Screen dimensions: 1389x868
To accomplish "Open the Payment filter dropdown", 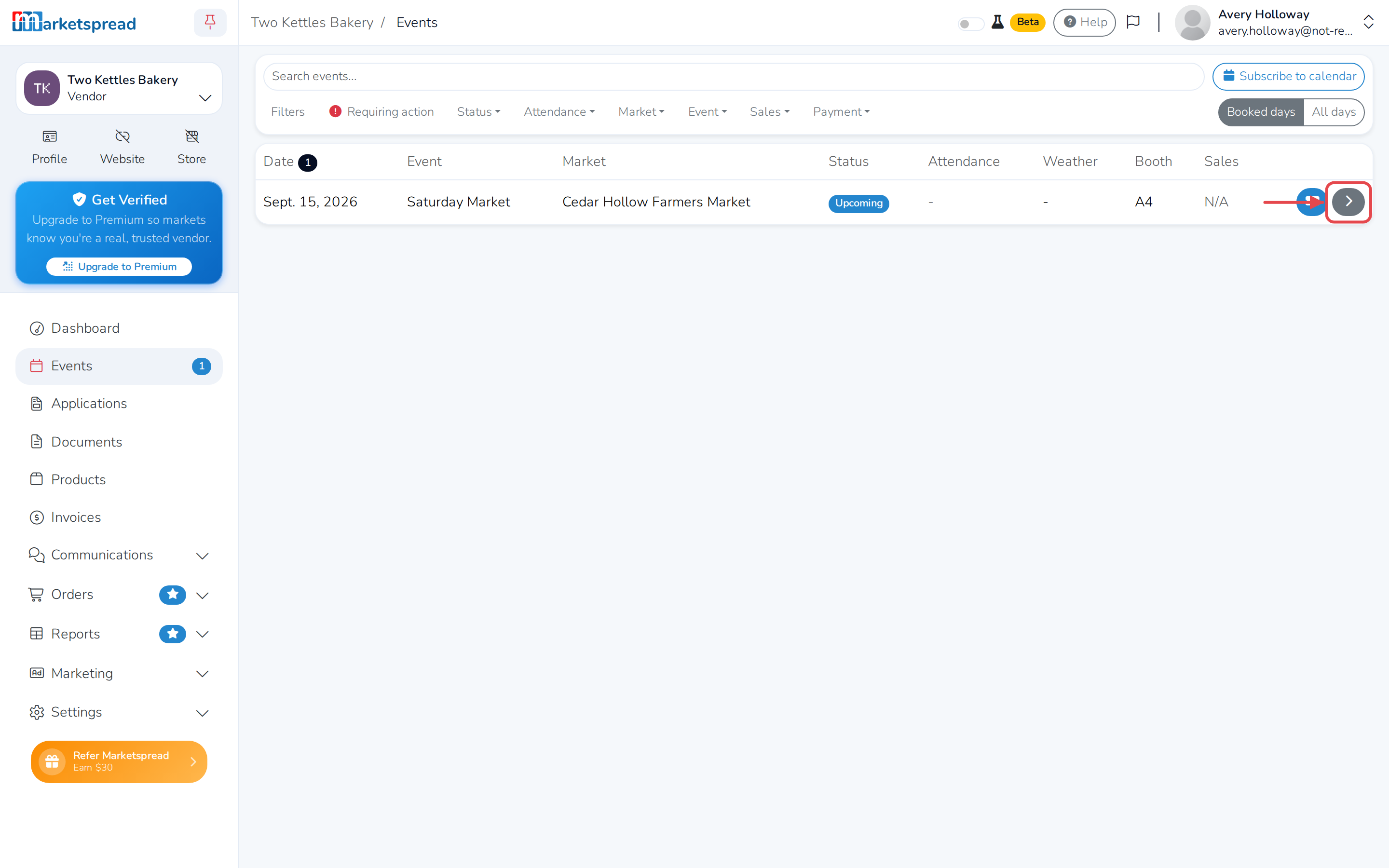I will (x=842, y=112).
